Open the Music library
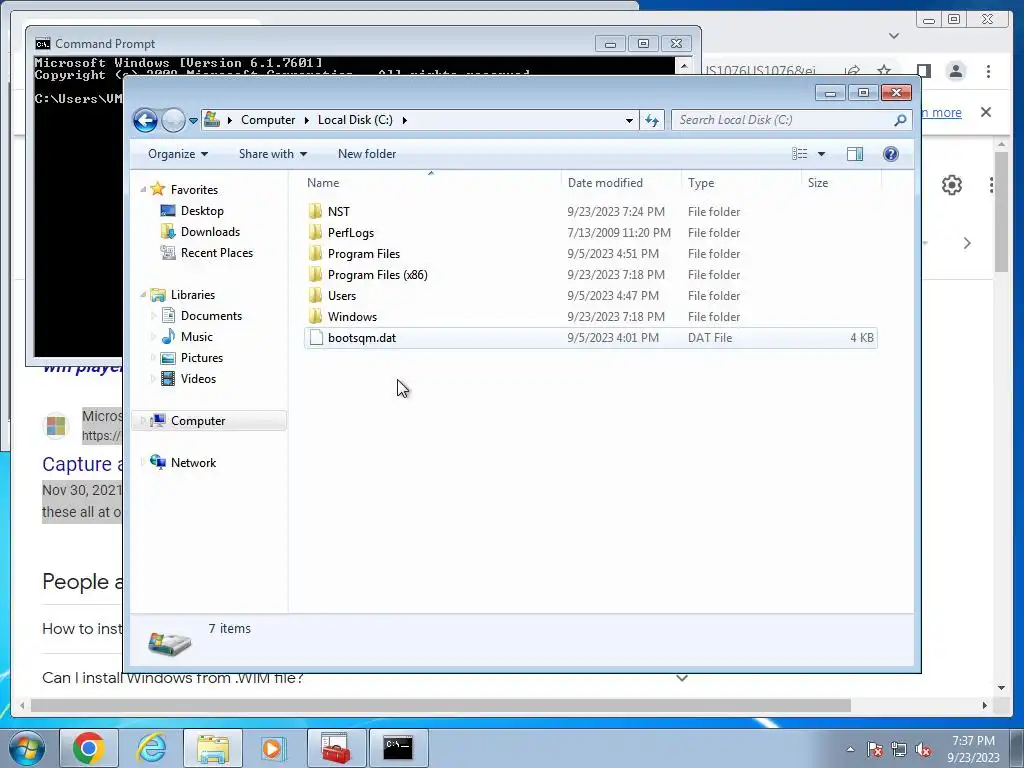This screenshot has width=1024, height=768. click(x=196, y=337)
